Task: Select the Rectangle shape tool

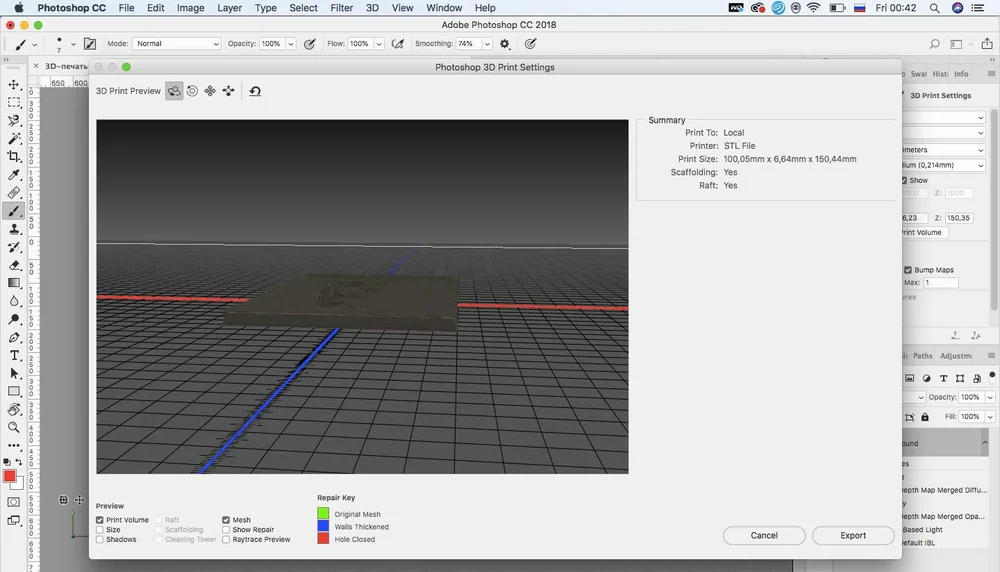Action: coord(13,392)
